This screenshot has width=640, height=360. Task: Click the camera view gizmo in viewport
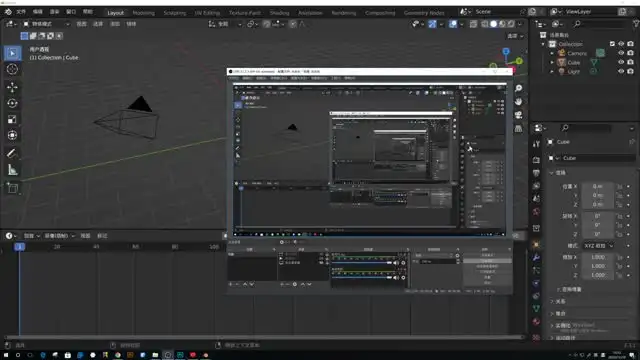tap(518, 115)
